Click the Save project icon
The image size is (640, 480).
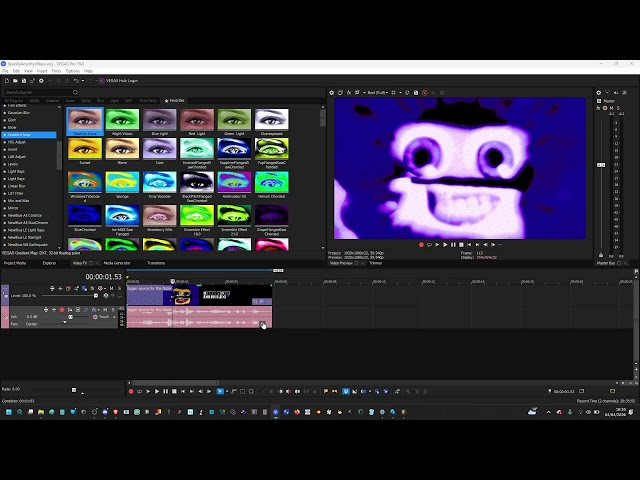coord(24,81)
